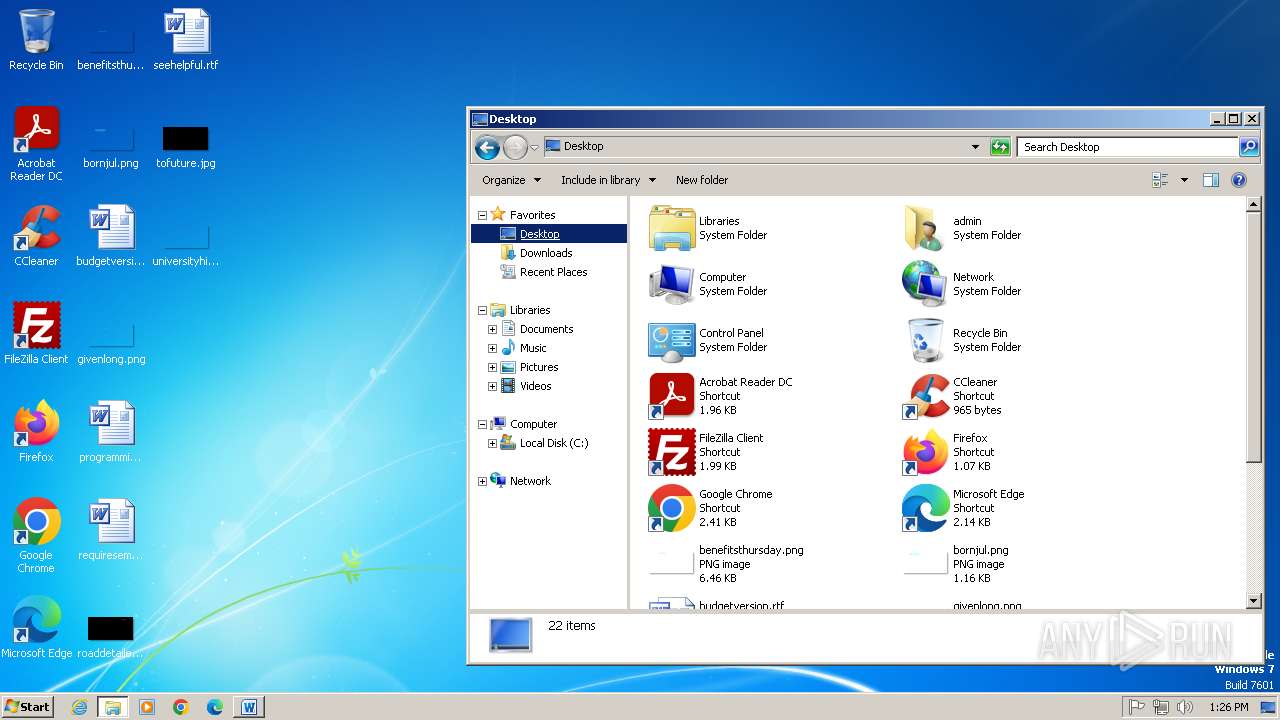Expand Local Disk (C:) node
This screenshot has height=720, width=1280.
pyautogui.click(x=492, y=443)
